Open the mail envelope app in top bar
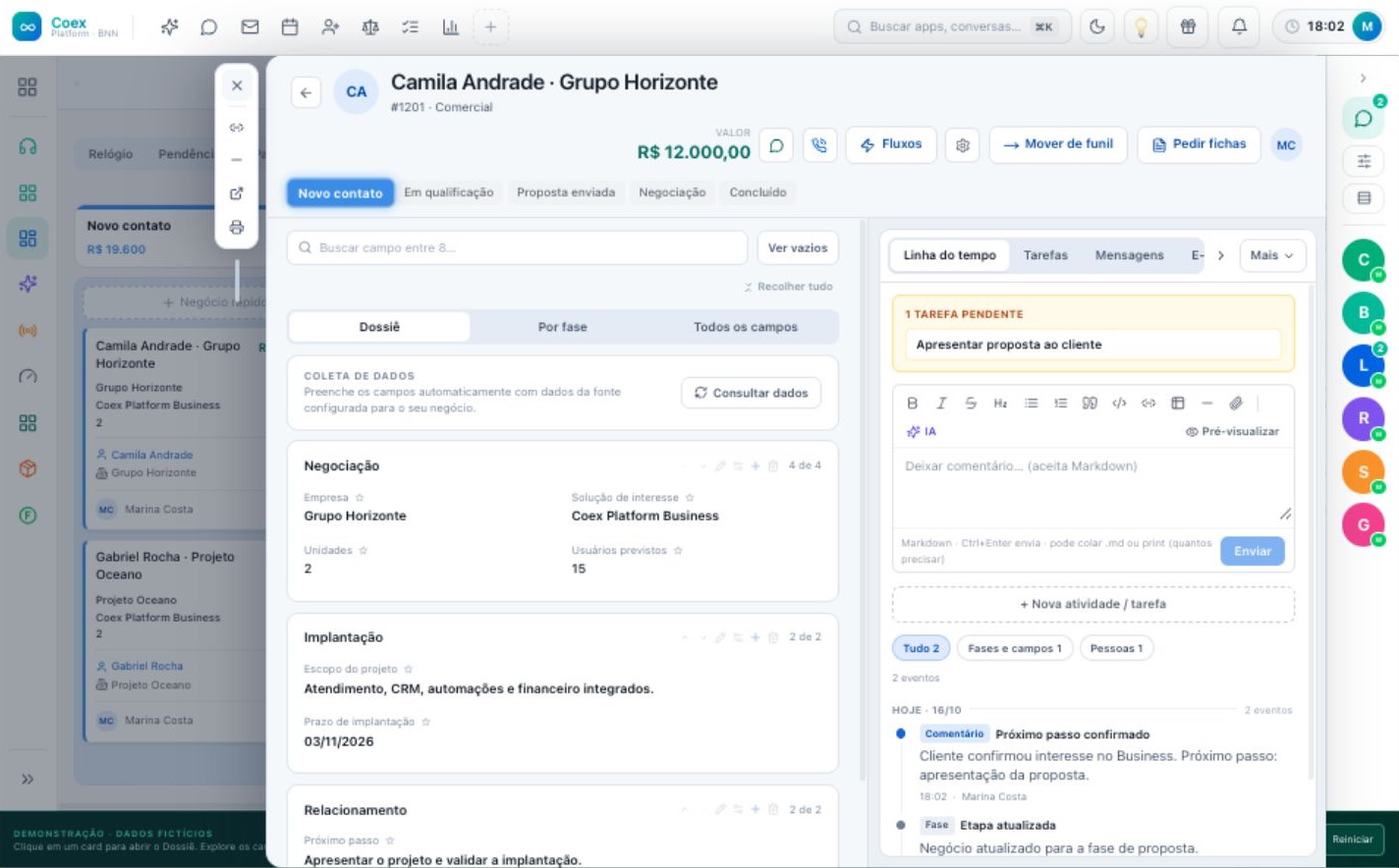Image resolution: width=1399 pixels, height=868 pixels. 250,27
